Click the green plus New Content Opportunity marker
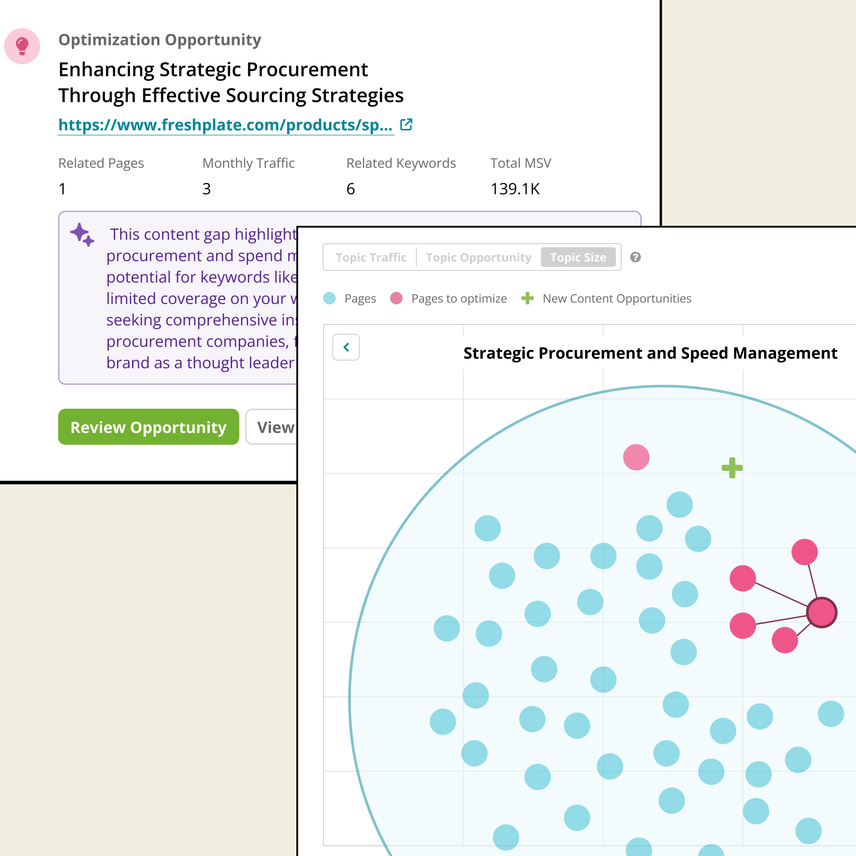The width and height of the screenshot is (856, 856). [x=731, y=467]
